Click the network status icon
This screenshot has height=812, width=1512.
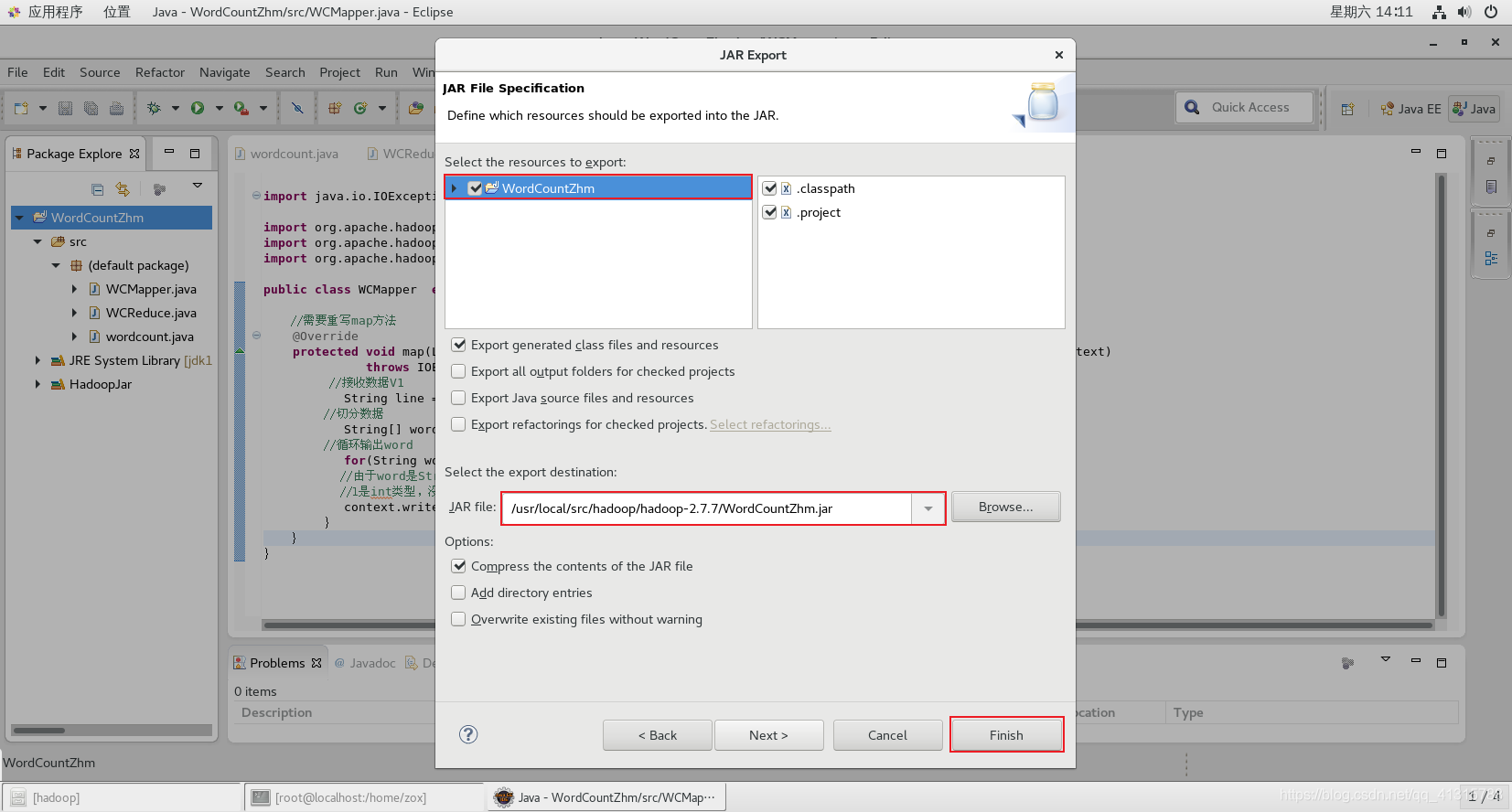[1439, 12]
